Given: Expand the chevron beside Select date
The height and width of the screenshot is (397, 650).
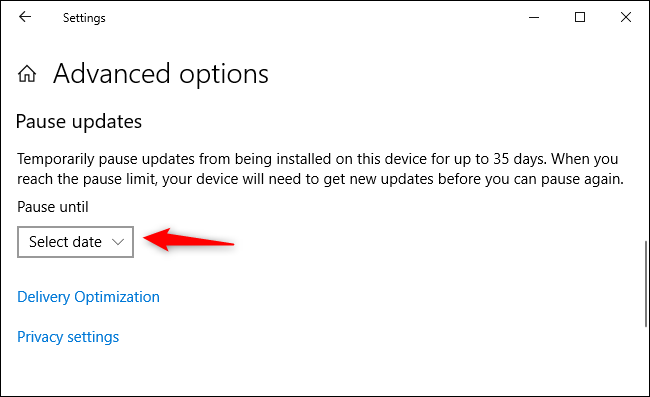Looking at the screenshot, I should (x=118, y=242).
